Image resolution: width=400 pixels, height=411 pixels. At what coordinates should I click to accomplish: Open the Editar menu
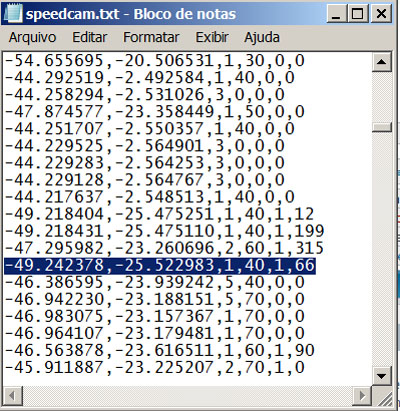click(90, 37)
